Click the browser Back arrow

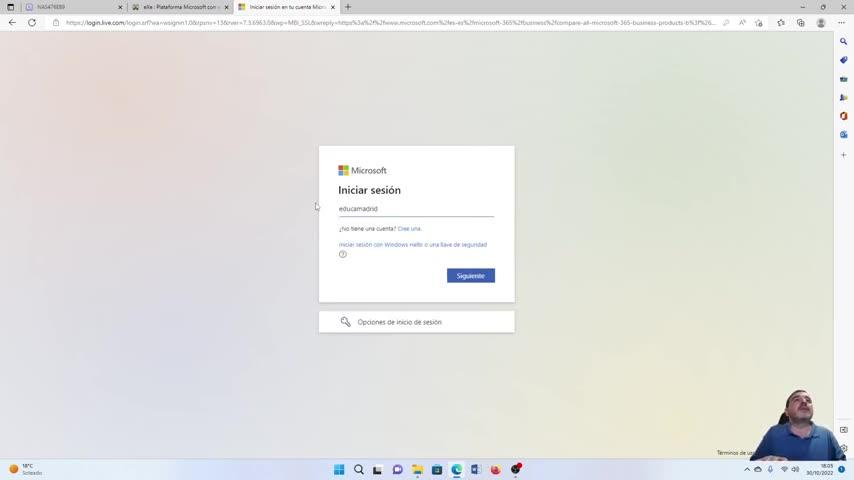(12, 23)
